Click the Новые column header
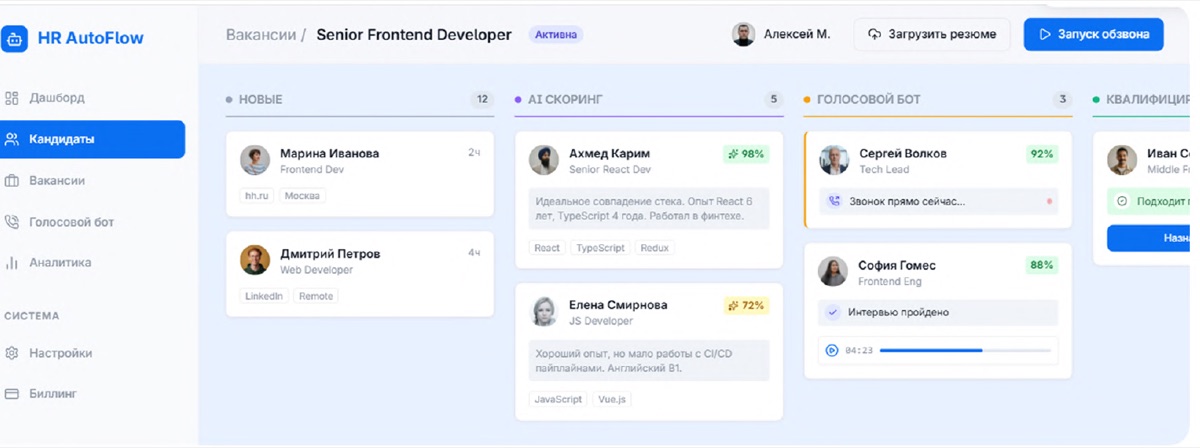1200x448 pixels. pyautogui.click(x=260, y=100)
